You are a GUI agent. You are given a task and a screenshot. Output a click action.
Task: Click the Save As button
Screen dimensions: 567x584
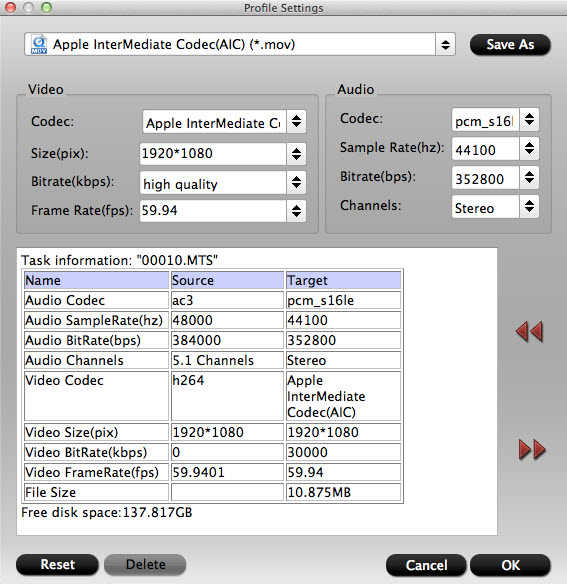coord(510,45)
